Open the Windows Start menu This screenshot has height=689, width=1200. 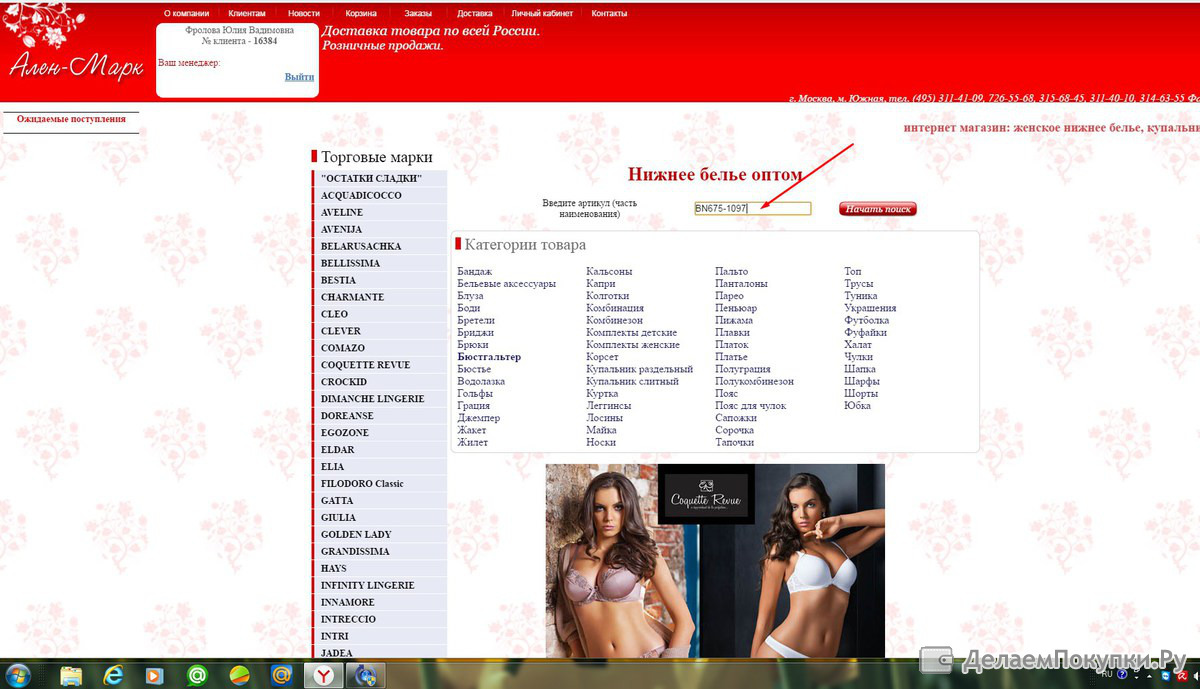tap(20, 675)
